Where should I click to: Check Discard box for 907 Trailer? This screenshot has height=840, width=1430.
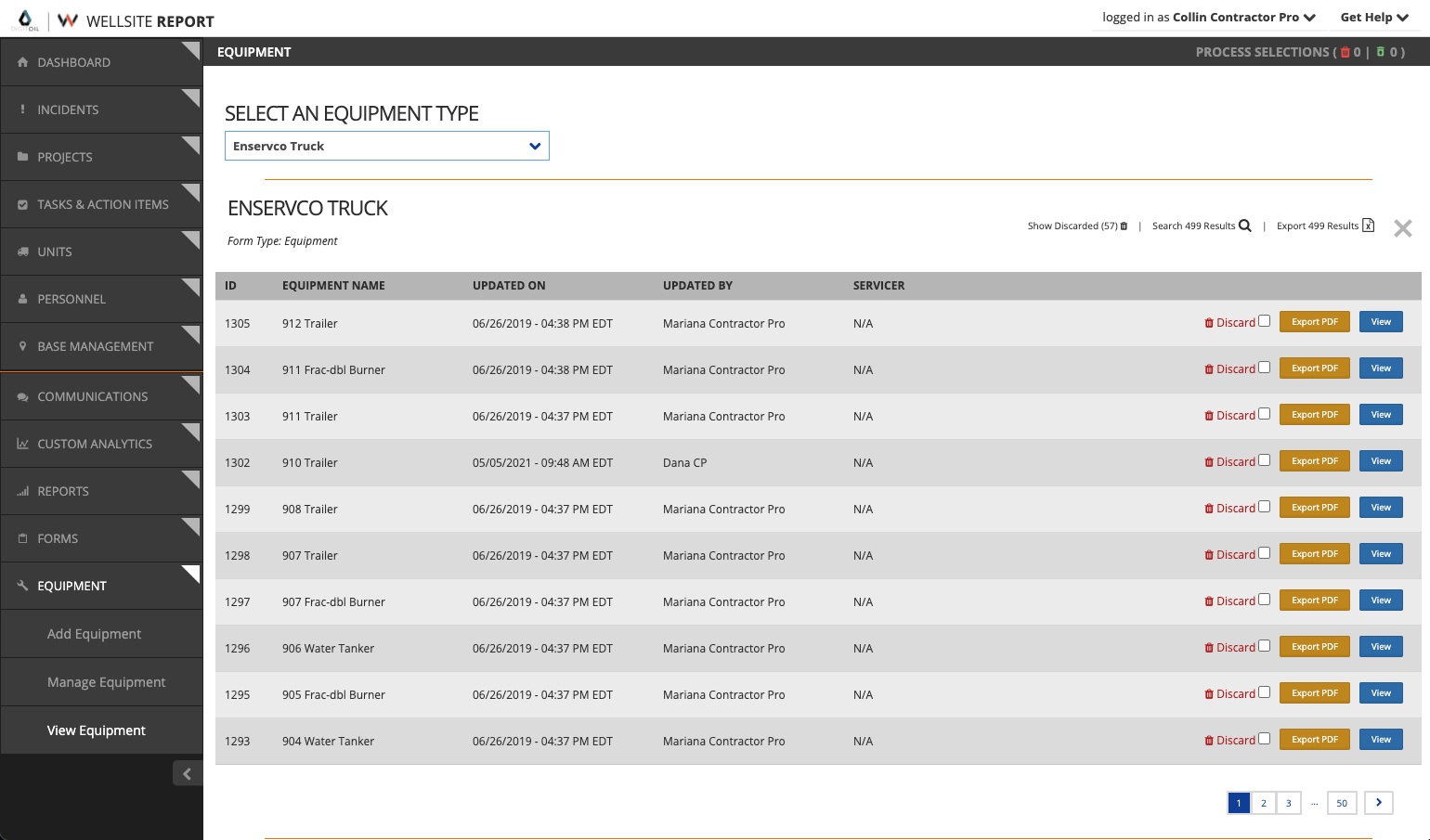pyautogui.click(x=1264, y=553)
